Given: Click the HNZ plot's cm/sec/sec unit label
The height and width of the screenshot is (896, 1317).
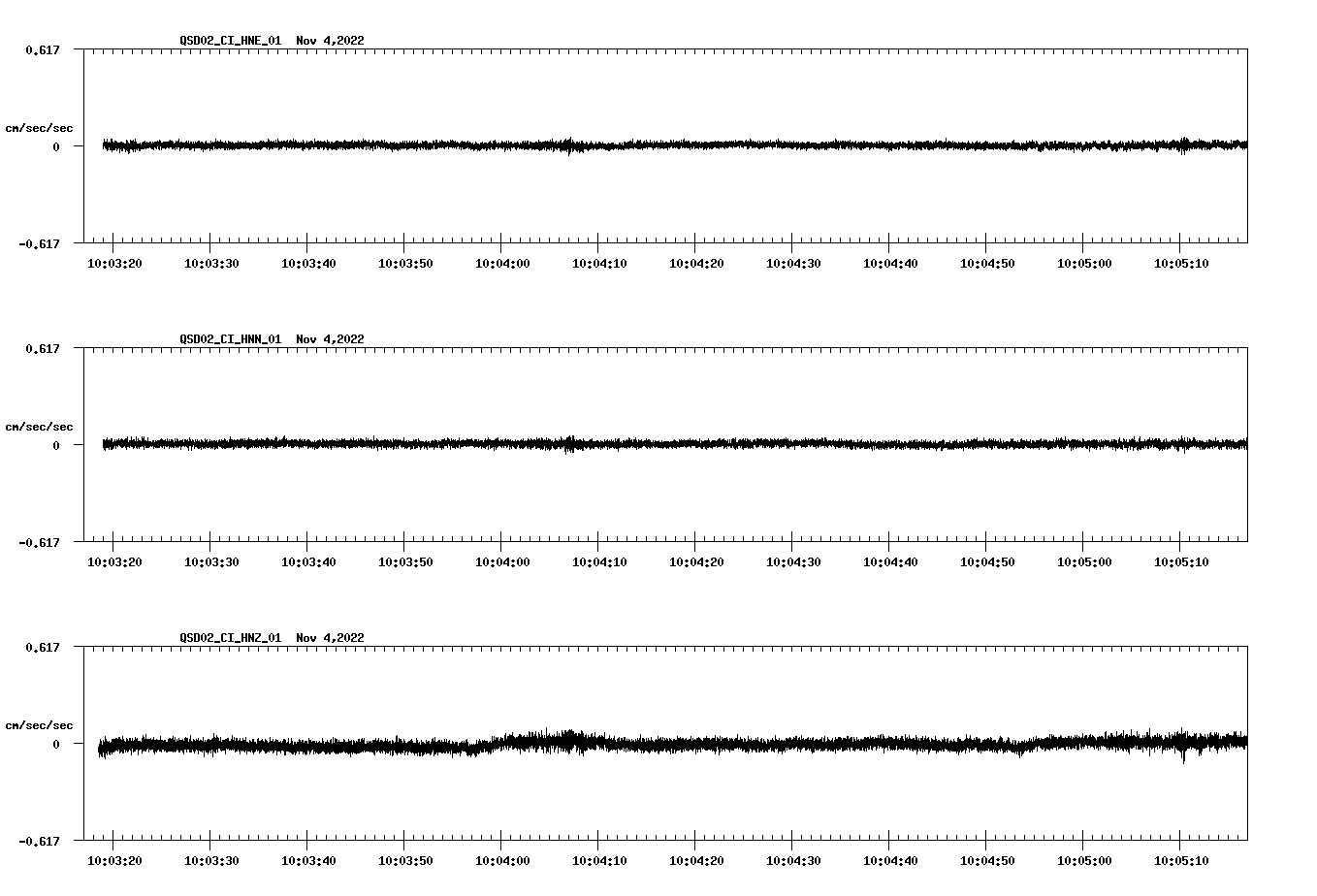Looking at the screenshot, I should coord(39,725).
